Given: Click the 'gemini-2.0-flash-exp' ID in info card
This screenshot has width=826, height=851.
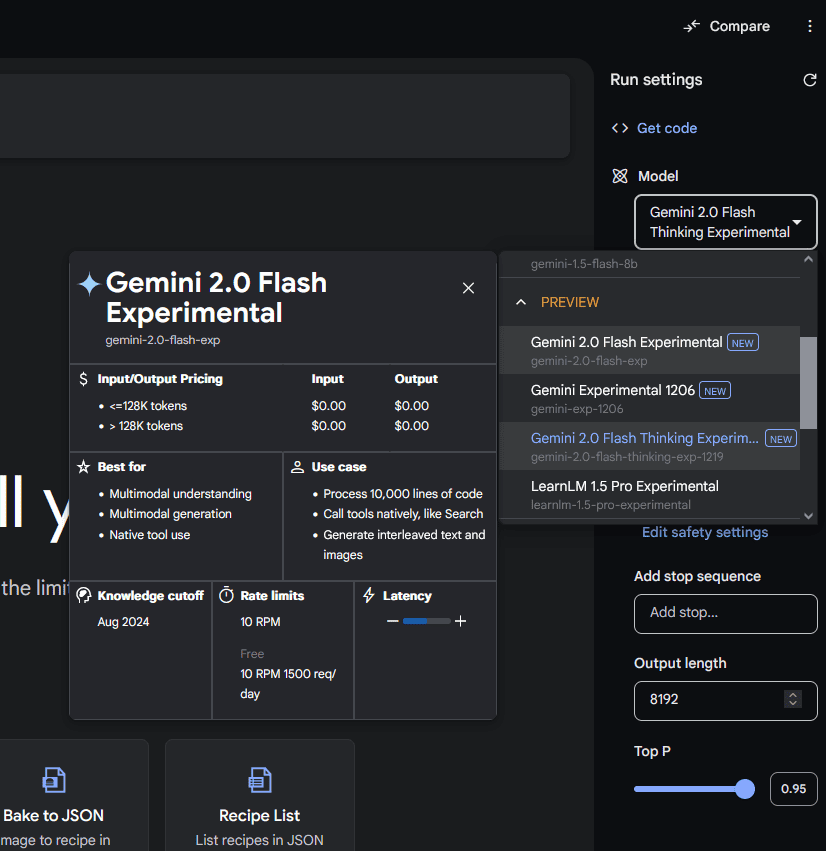Looking at the screenshot, I should click(163, 340).
